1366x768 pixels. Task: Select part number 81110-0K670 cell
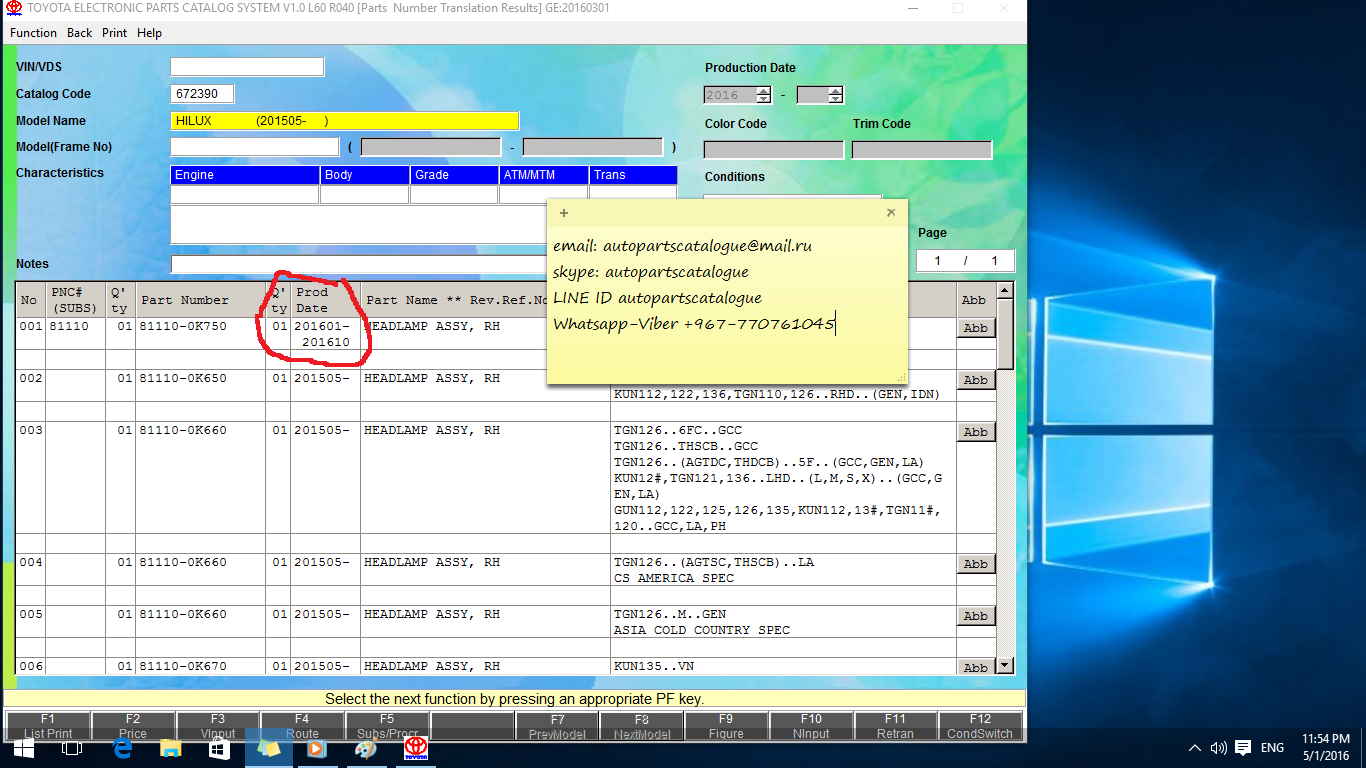(200, 666)
